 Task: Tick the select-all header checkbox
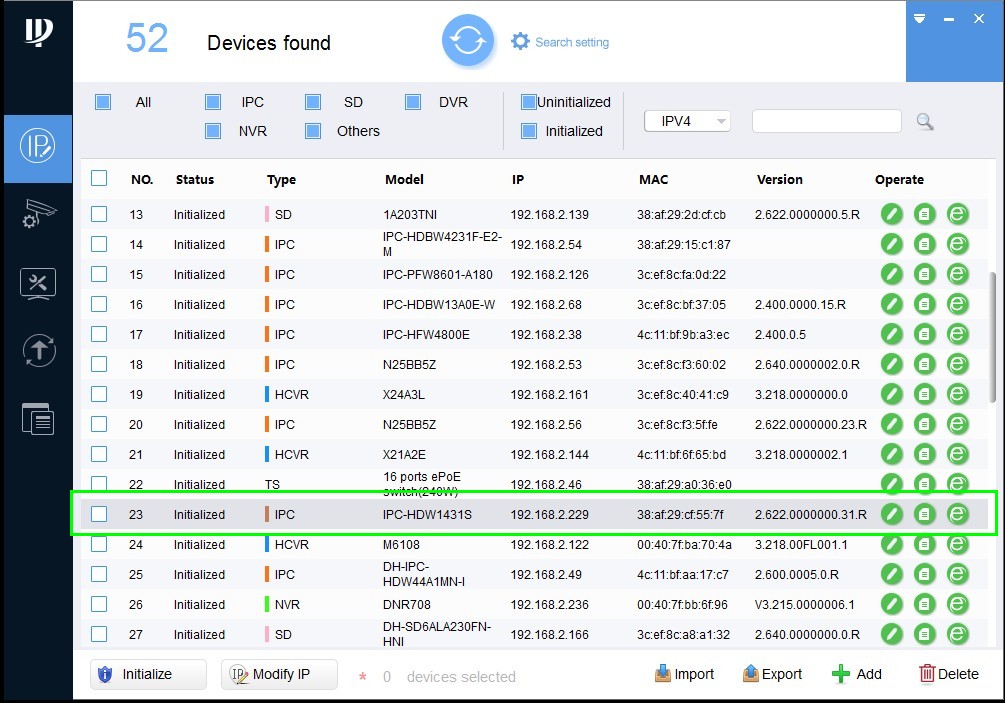point(99,179)
